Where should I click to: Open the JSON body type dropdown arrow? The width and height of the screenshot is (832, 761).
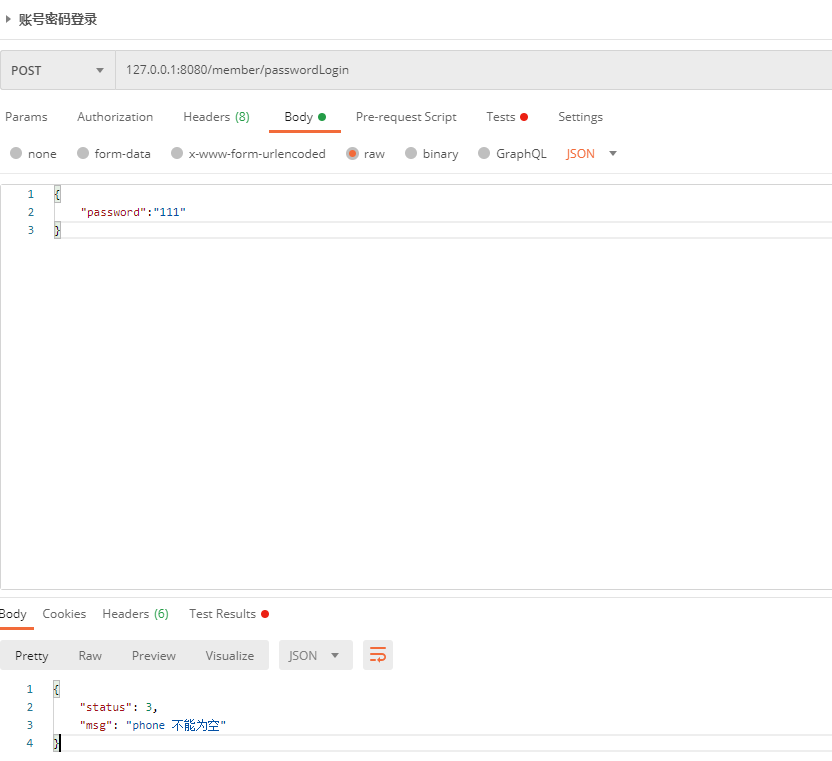613,153
